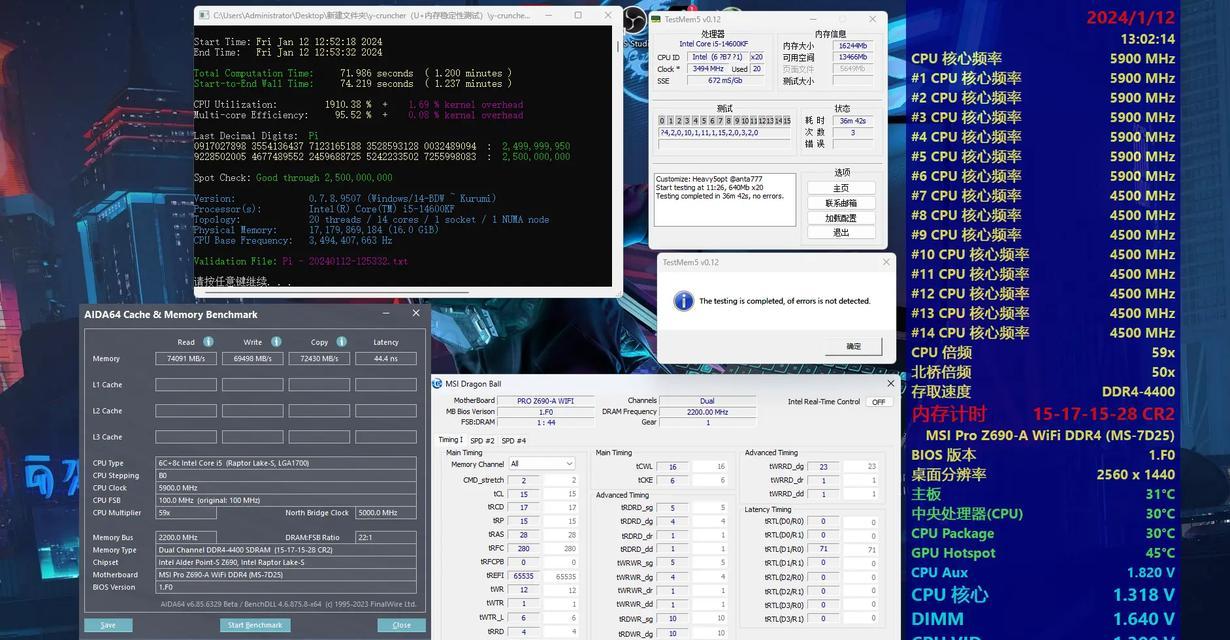
Task: Open the Memory Channel dropdown in Dragon Ball
Action: tap(542, 464)
